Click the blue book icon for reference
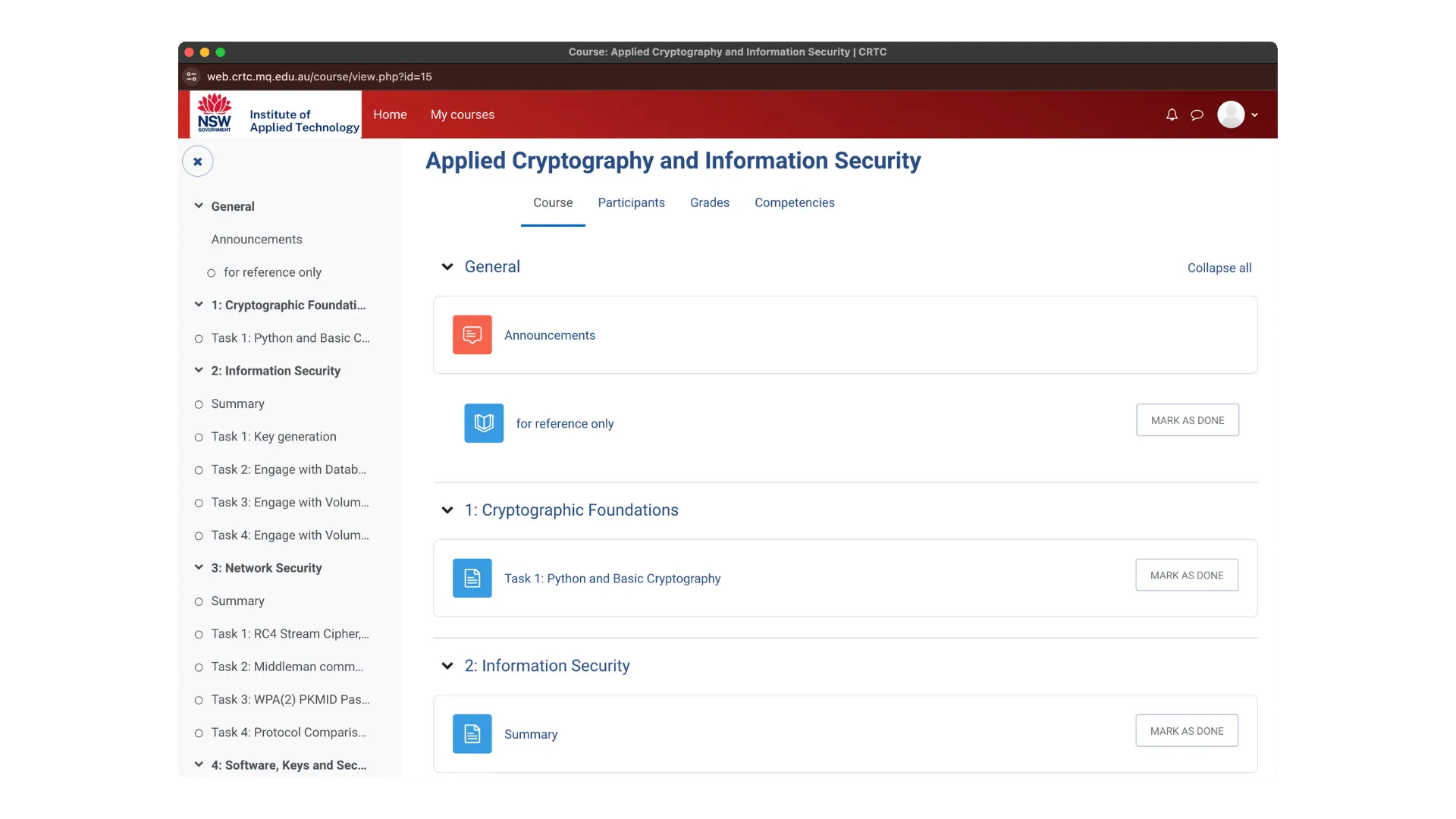This screenshot has width=1456, height=819. [484, 423]
